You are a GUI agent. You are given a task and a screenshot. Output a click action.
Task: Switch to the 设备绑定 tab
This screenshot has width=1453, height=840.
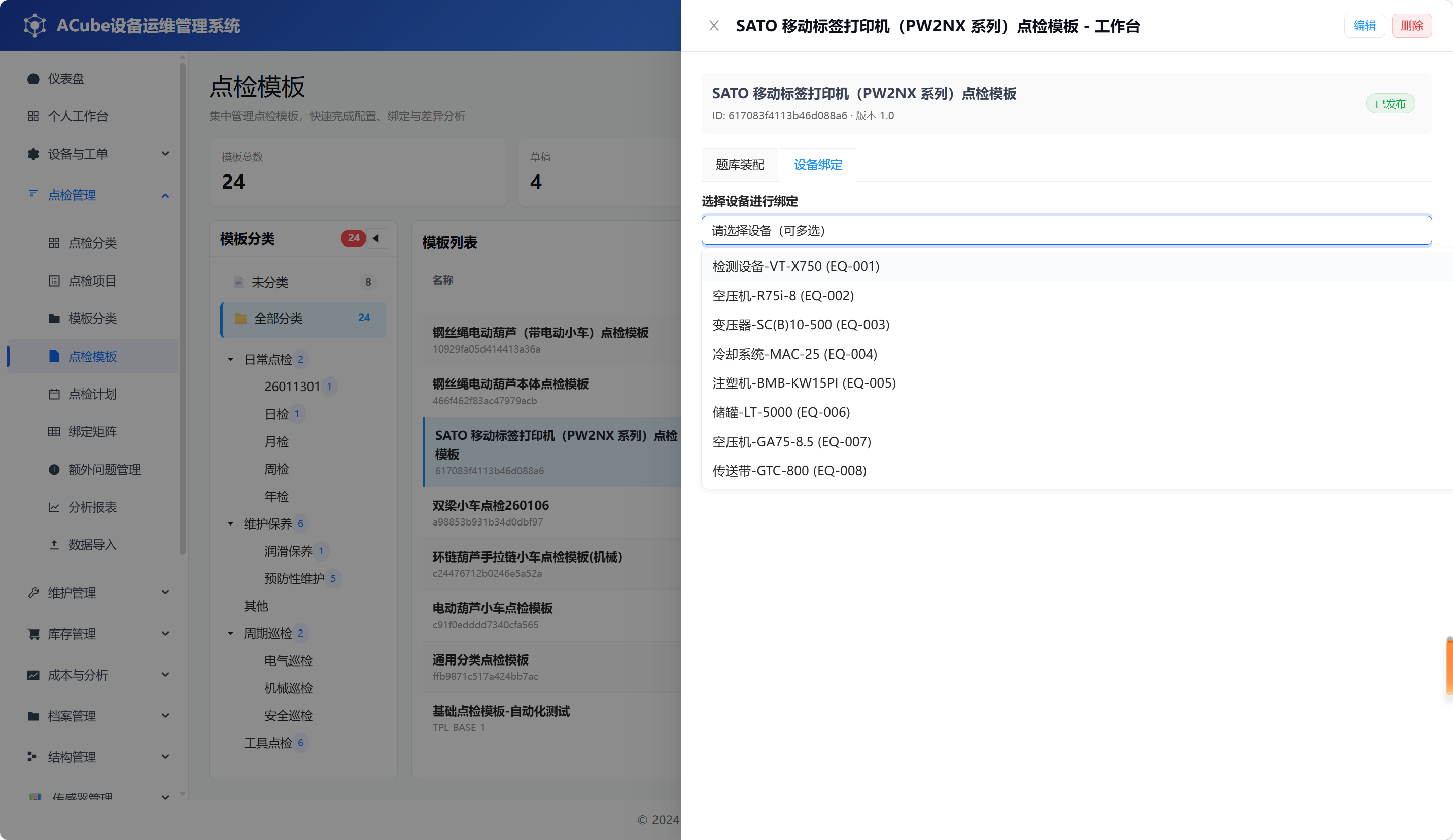tap(818, 165)
